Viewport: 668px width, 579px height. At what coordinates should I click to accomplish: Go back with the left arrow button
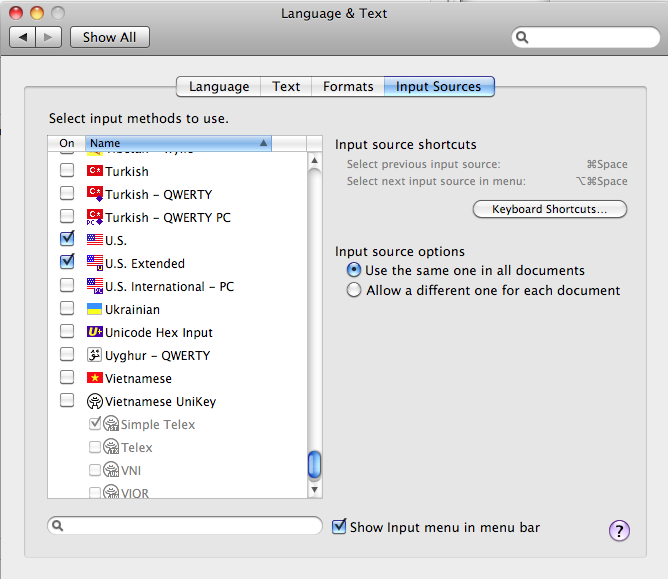coord(23,37)
